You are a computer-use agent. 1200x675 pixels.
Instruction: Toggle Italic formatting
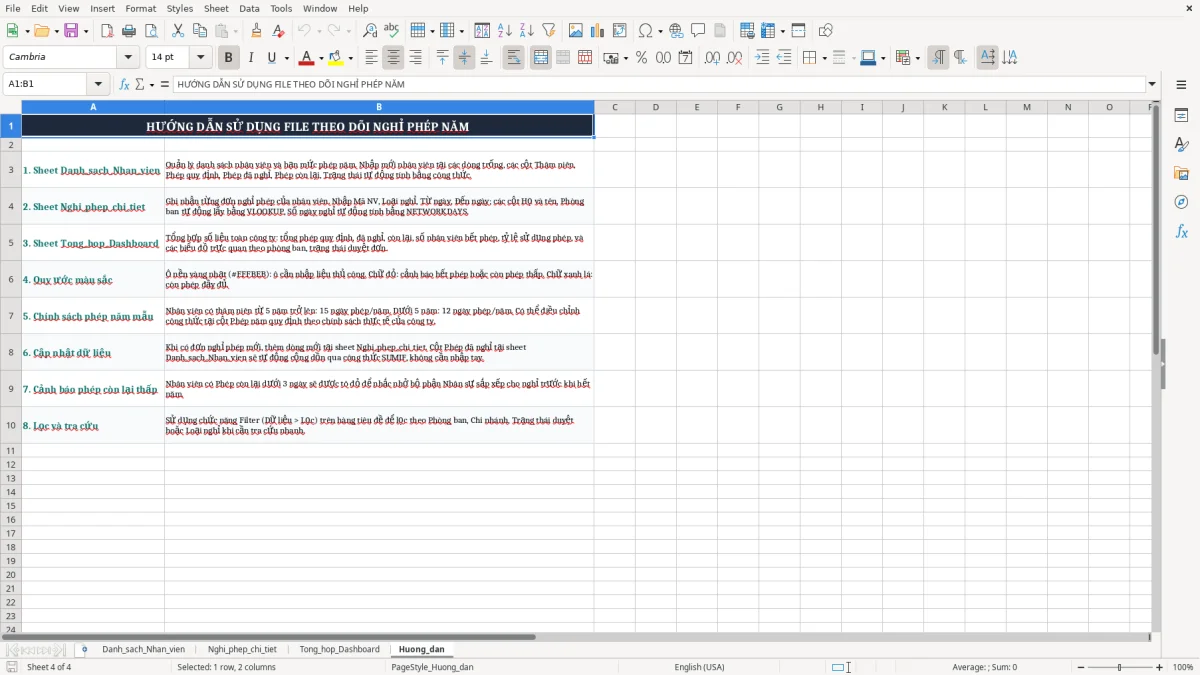(250, 58)
